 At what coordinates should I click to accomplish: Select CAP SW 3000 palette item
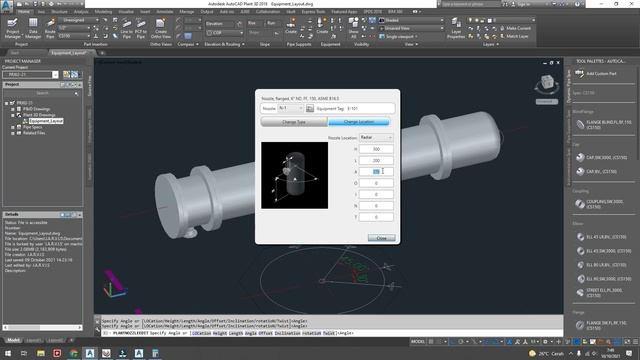(601, 157)
